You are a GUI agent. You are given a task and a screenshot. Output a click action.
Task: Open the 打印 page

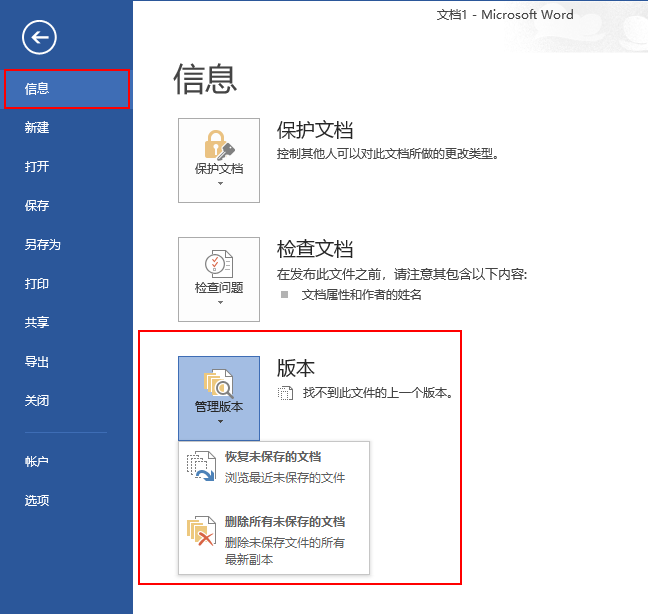tap(37, 284)
